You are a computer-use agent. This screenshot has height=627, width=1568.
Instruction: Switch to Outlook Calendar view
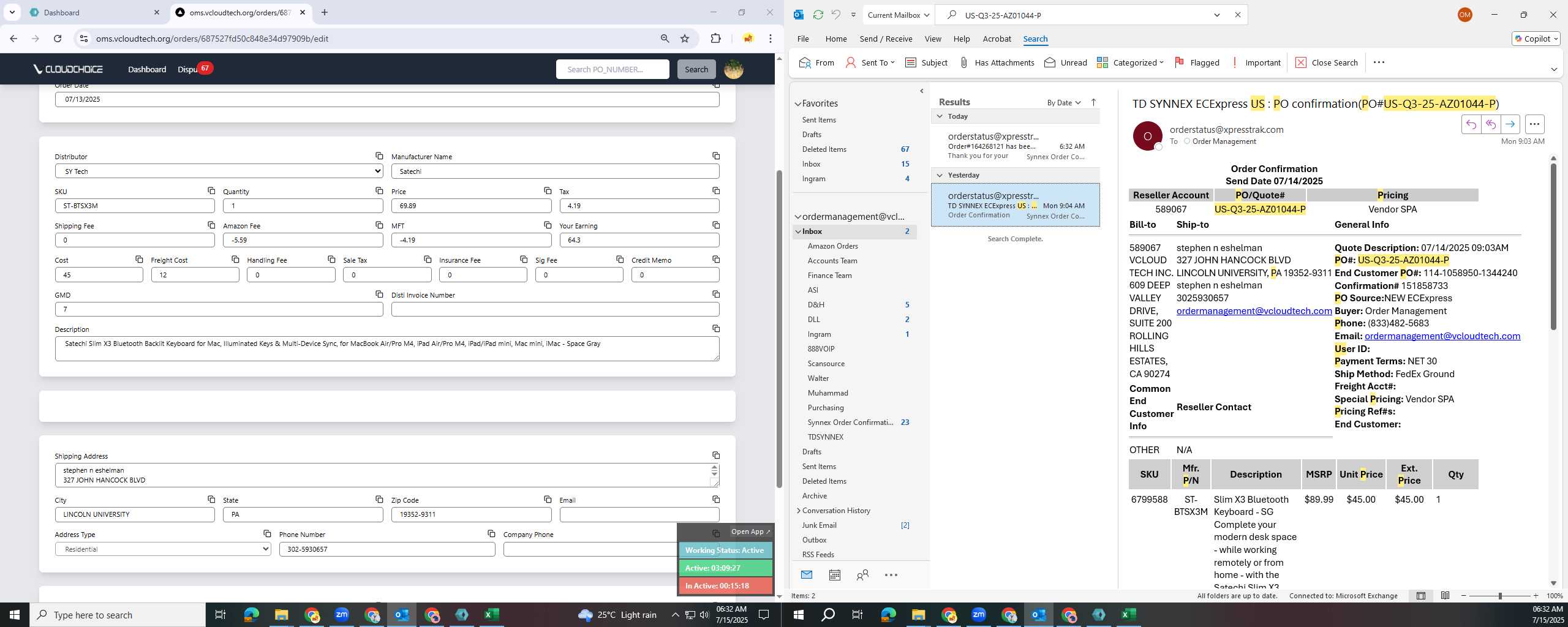click(834, 575)
